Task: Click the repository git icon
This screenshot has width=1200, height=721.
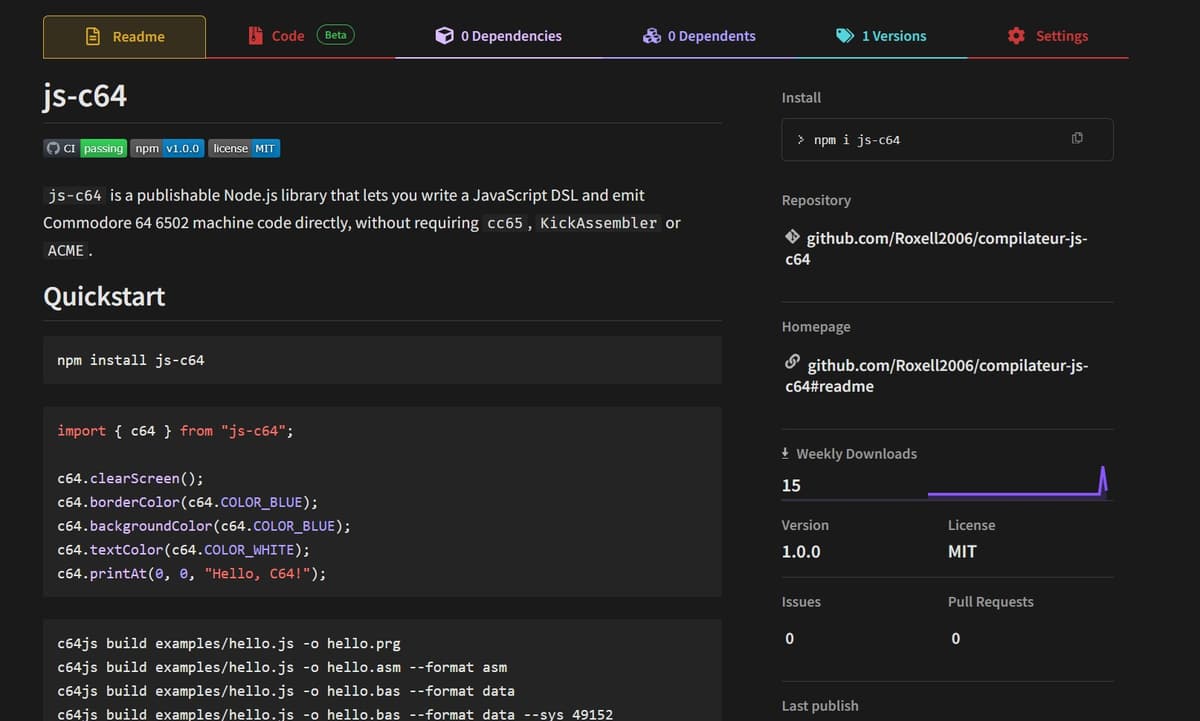Action: point(792,238)
